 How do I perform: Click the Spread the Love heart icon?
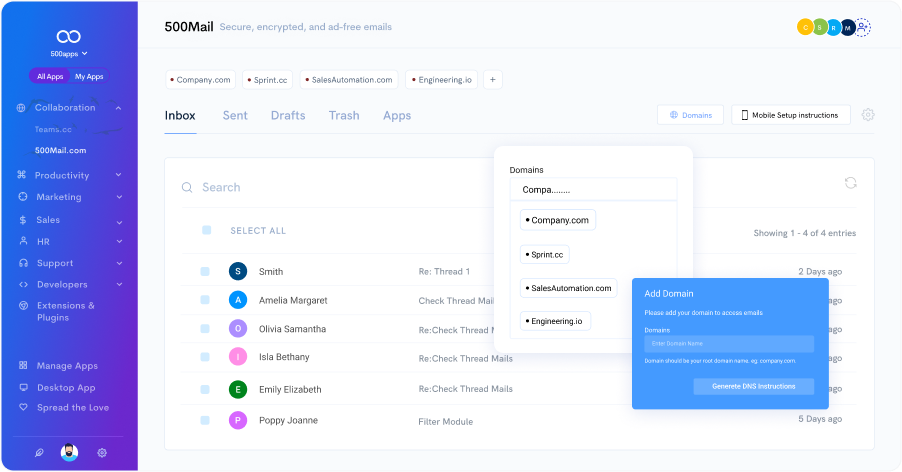[23, 407]
